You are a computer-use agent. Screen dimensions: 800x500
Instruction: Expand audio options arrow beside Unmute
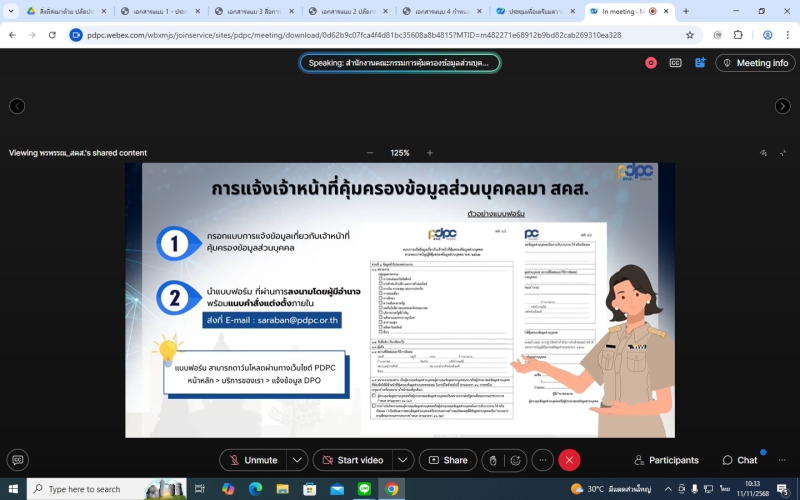pyautogui.click(x=297, y=460)
